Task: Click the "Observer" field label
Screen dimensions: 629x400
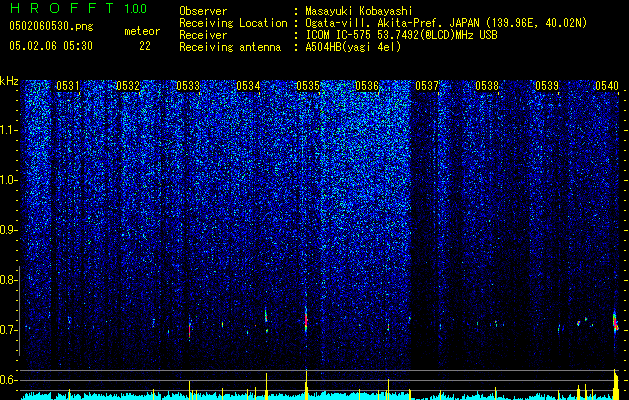Action: (203, 12)
